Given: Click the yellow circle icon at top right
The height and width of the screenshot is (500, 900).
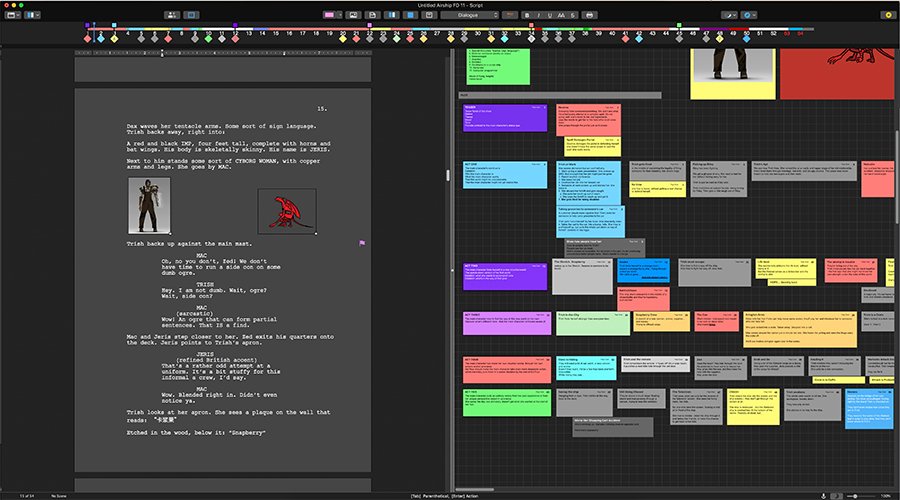Looking at the screenshot, I should click(x=887, y=16).
